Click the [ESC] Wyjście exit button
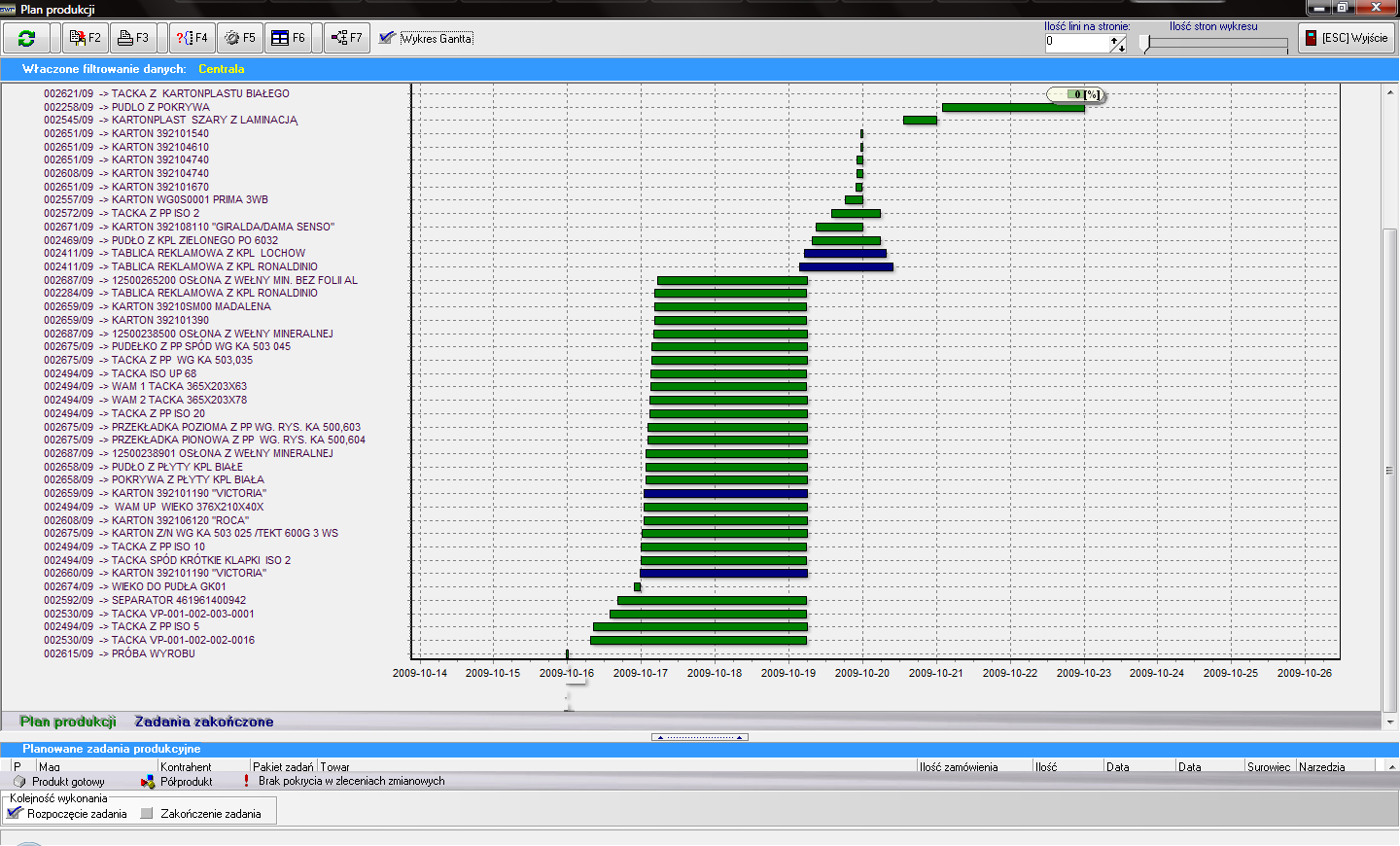The image size is (1400, 846). 1347,38
